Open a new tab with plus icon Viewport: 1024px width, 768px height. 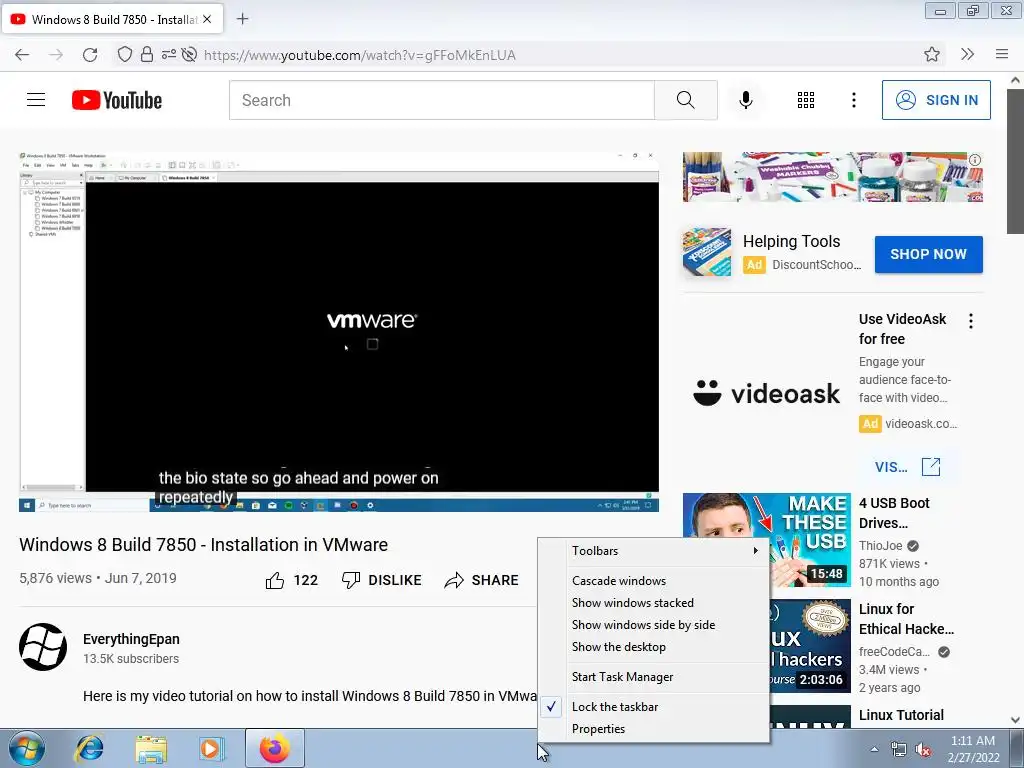[x=242, y=19]
